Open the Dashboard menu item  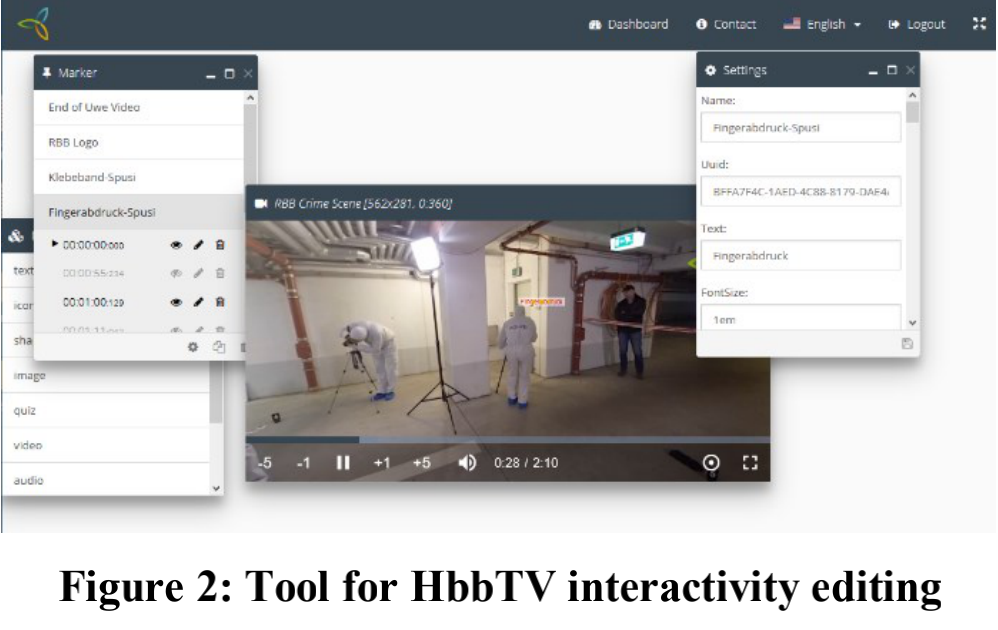[629, 24]
